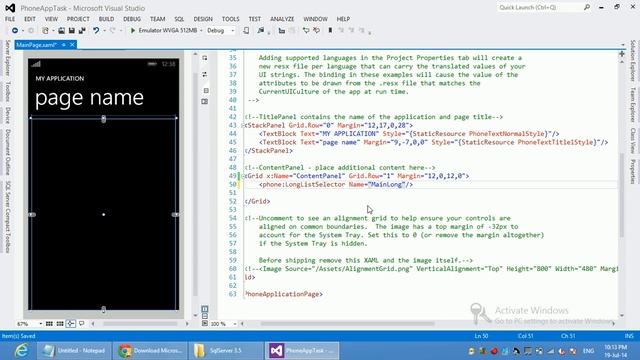640x360 pixels.
Task: Collapse the Grid ContentPanel region on line 49
Action: pos(244,176)
